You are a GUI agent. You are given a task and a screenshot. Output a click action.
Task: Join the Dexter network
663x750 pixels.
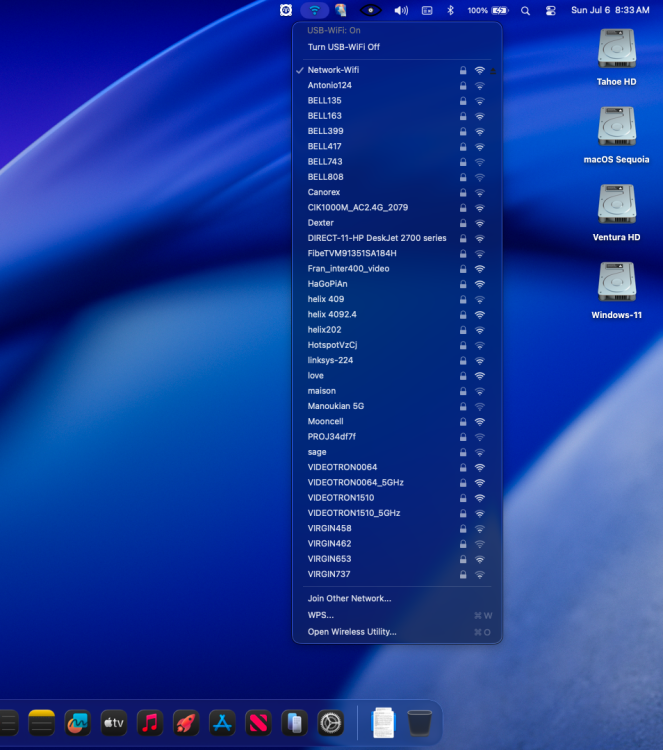pyautogui.click(x=397, y=223)
